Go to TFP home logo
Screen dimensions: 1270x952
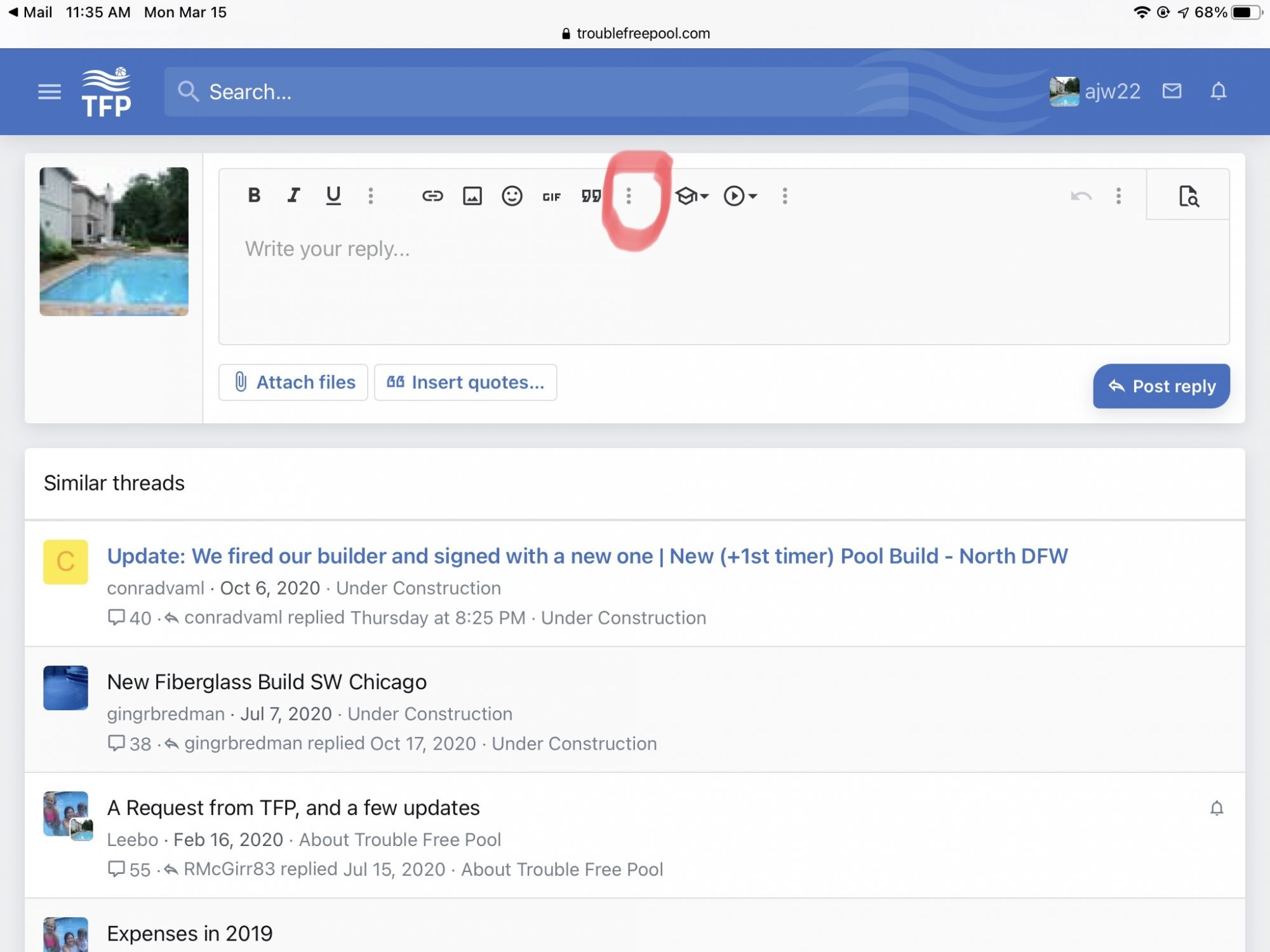click(106, 93)
